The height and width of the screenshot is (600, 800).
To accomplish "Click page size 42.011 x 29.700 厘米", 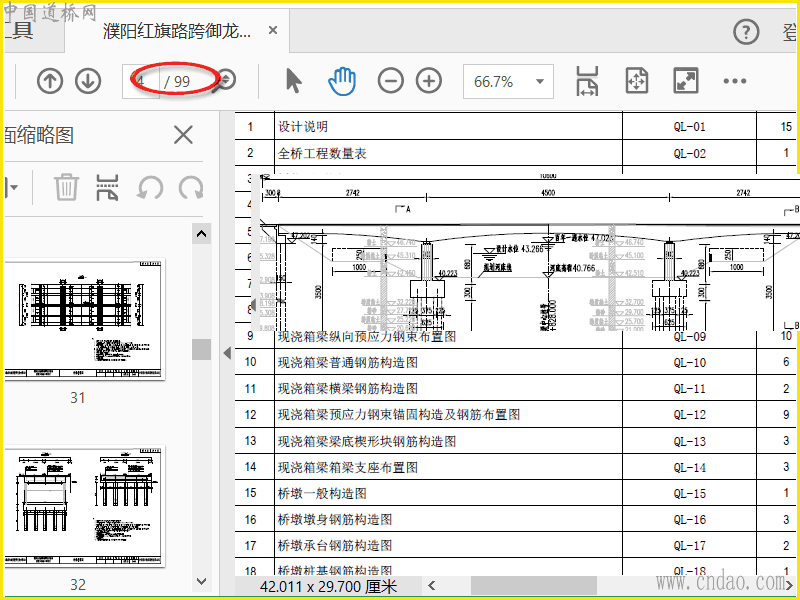I will coord(328,586).
